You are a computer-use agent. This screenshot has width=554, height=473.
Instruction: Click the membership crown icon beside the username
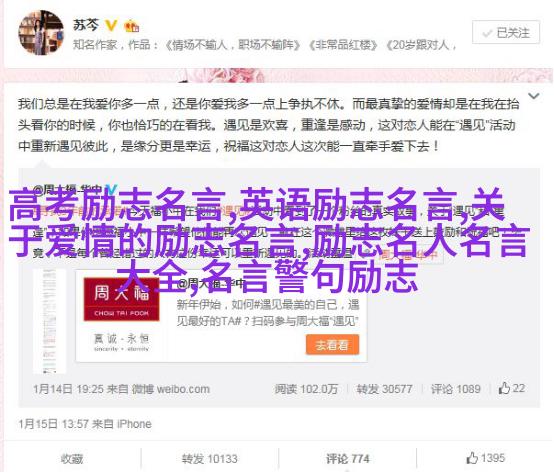(131, 26)
